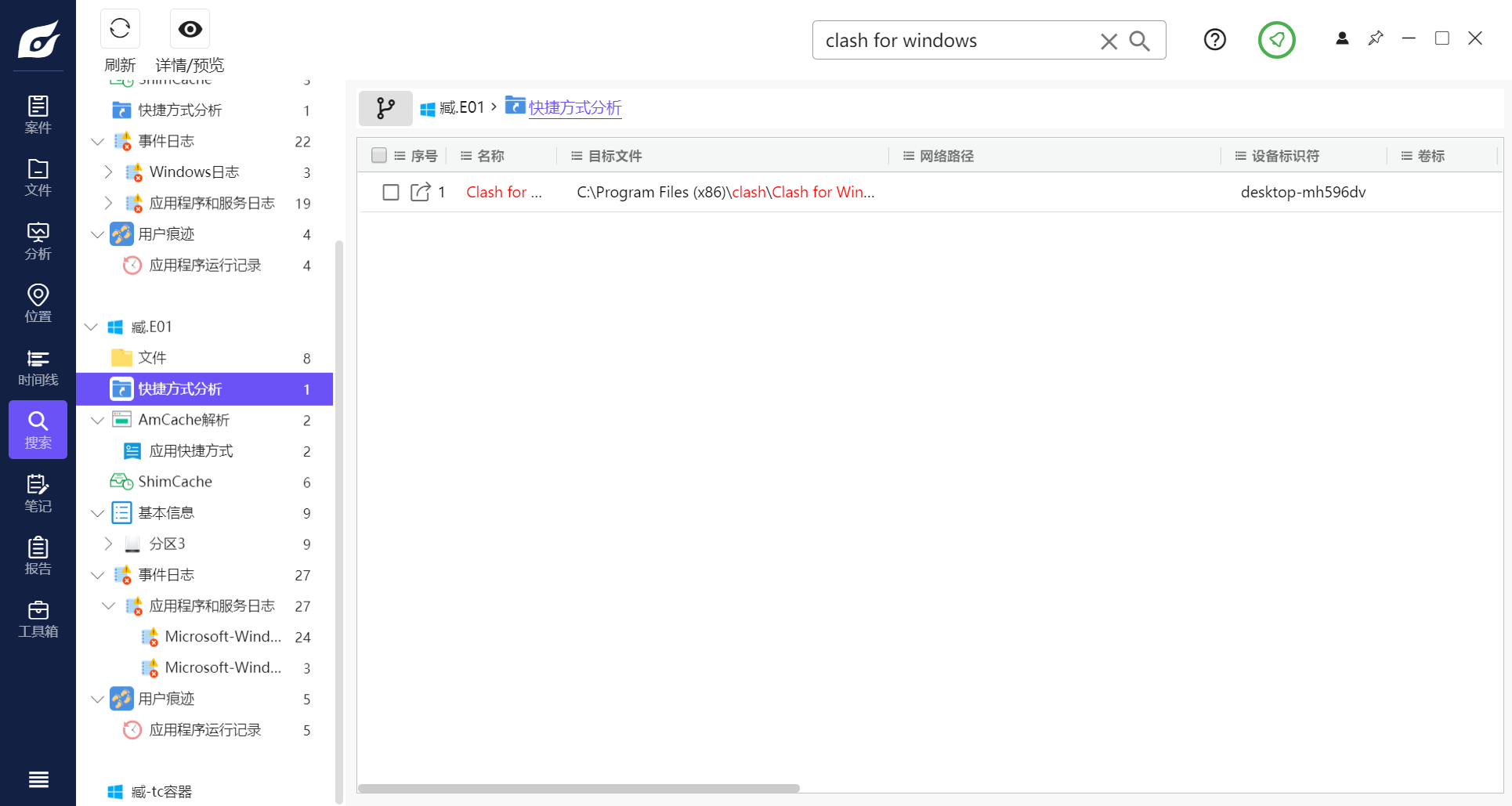
Task: Check the checkbox for row 1
Action: click(391, 192)
